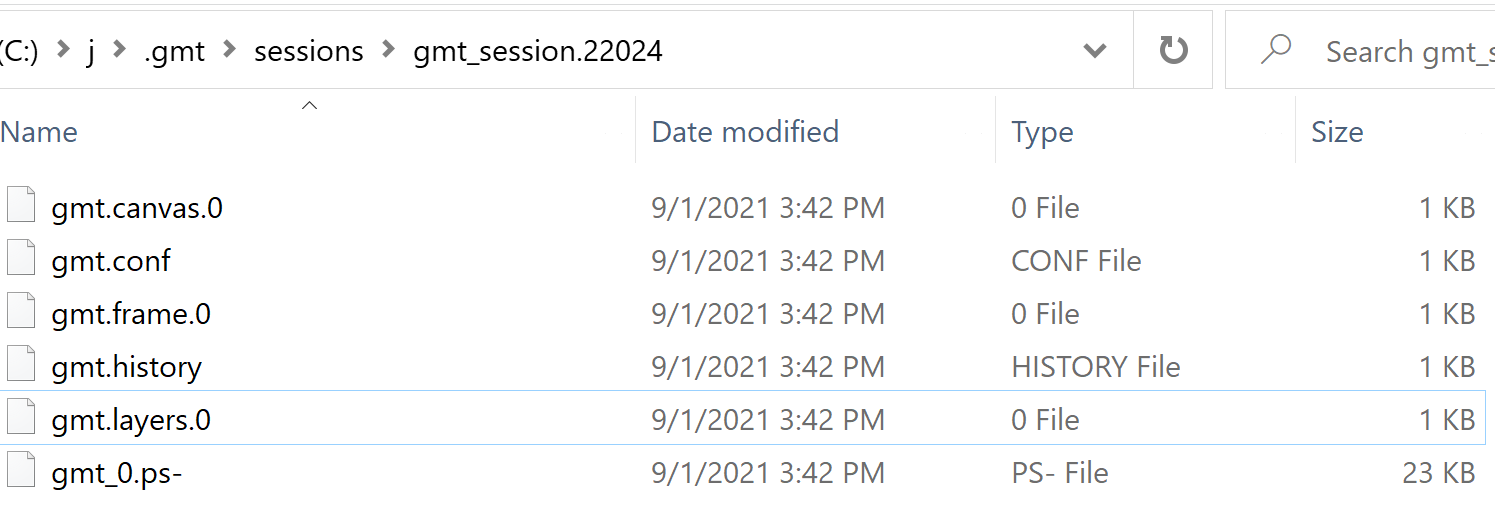This screenshot has height=512, width=1495.
Task: Select the gmt.history file name
Action: click(x=126, y=367)
